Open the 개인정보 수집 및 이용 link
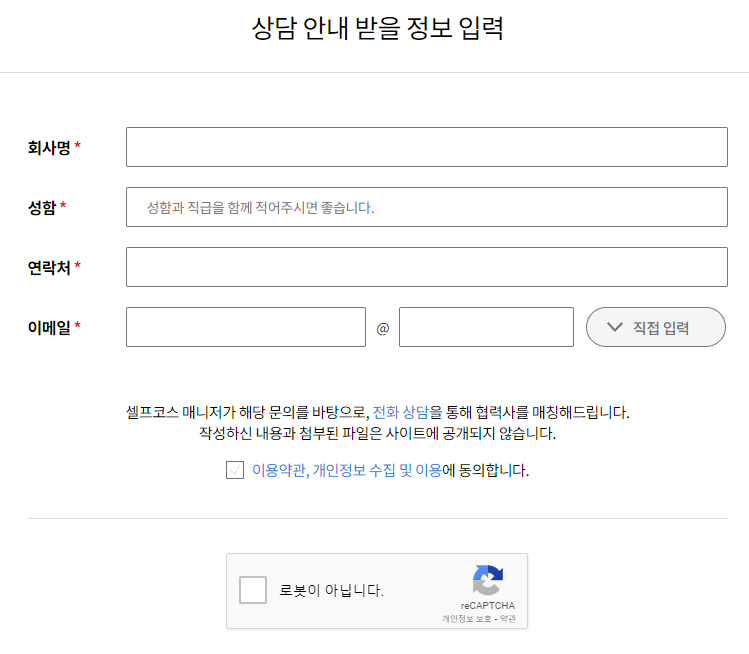749x654 pixels. point(377,470)
